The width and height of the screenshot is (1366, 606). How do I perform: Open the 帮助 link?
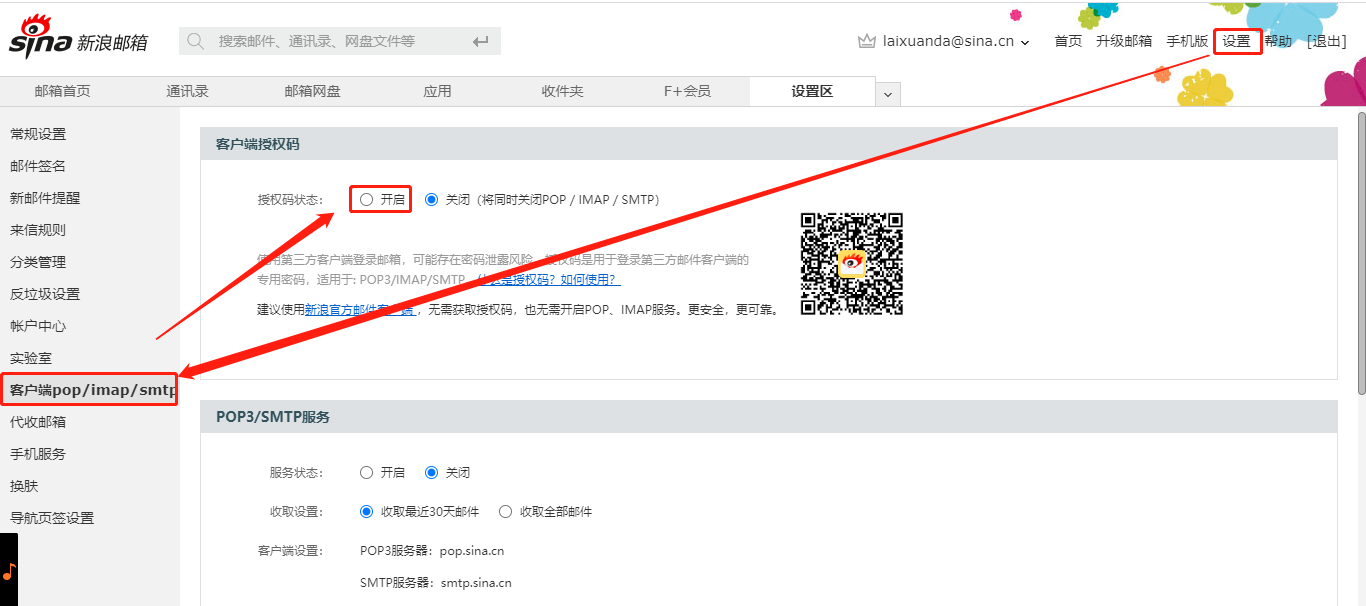coord(1278,41)
